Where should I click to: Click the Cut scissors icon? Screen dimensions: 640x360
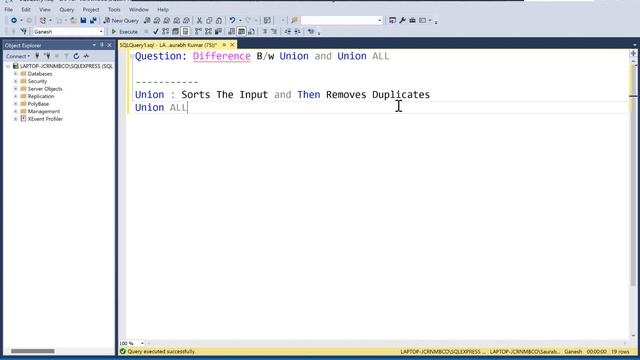pos(199,20)
